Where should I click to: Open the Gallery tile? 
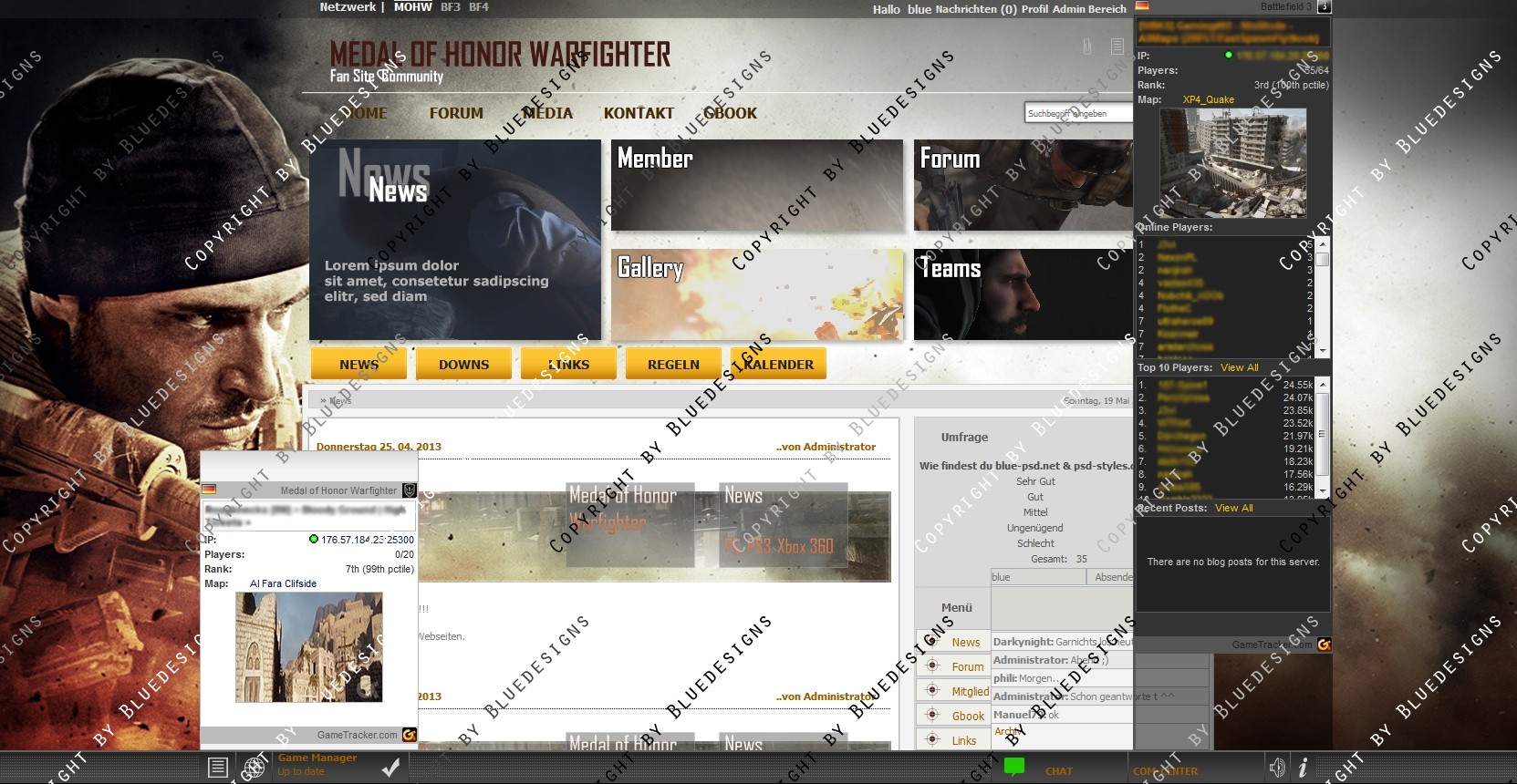click(x=757, y=294)
